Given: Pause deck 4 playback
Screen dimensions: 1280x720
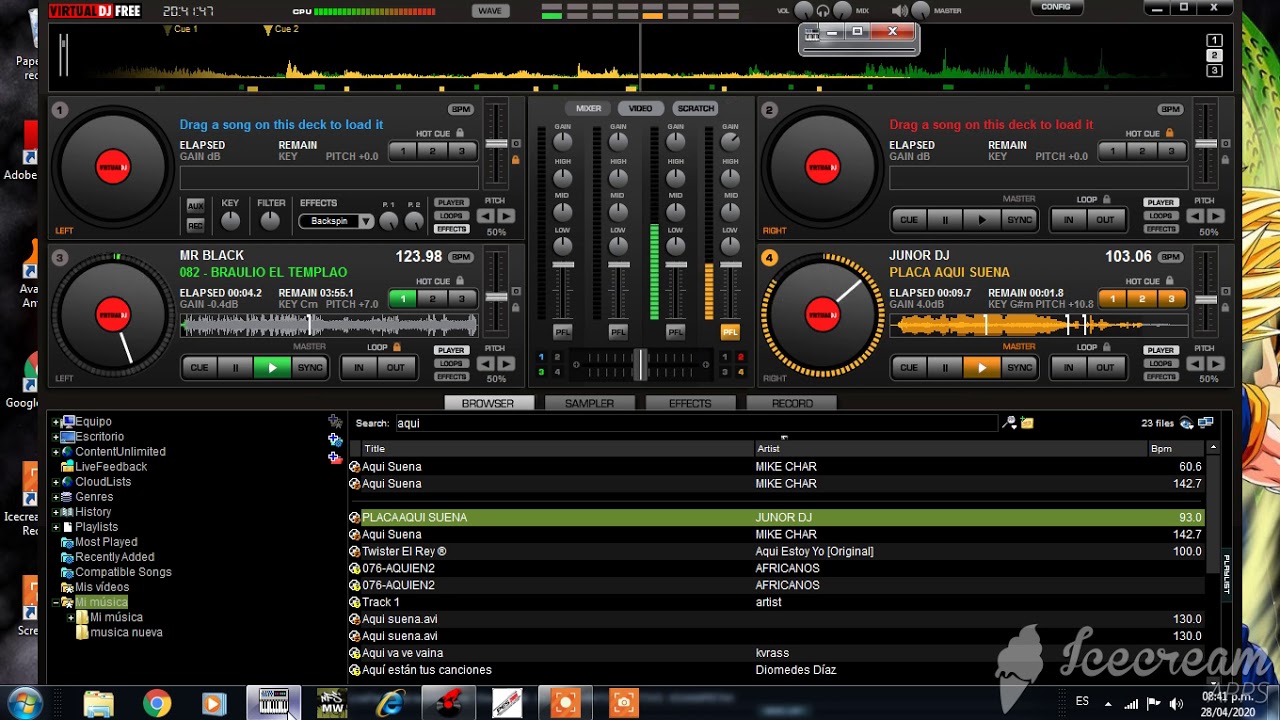Looking at the screenshot, I should 945,367.
